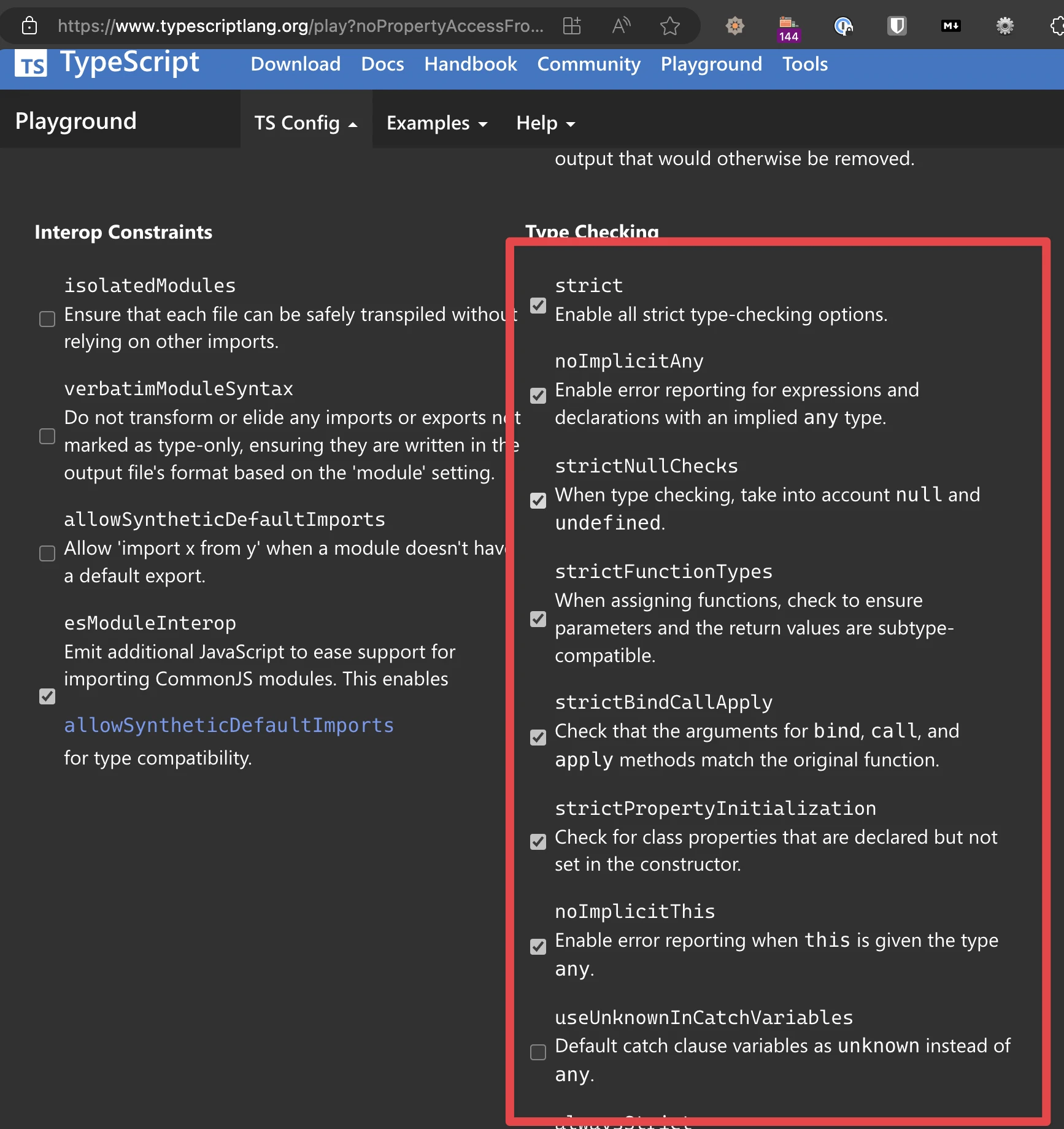Check the lone allowSyntheticDefaultImports checkbox
Image resolution: width=1064 pixels, height=1129 pixels.
click(47, 553)
